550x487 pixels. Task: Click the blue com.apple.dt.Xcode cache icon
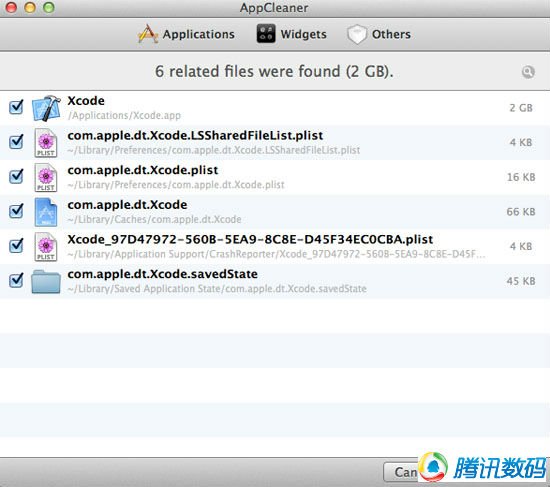pos(46,212)
